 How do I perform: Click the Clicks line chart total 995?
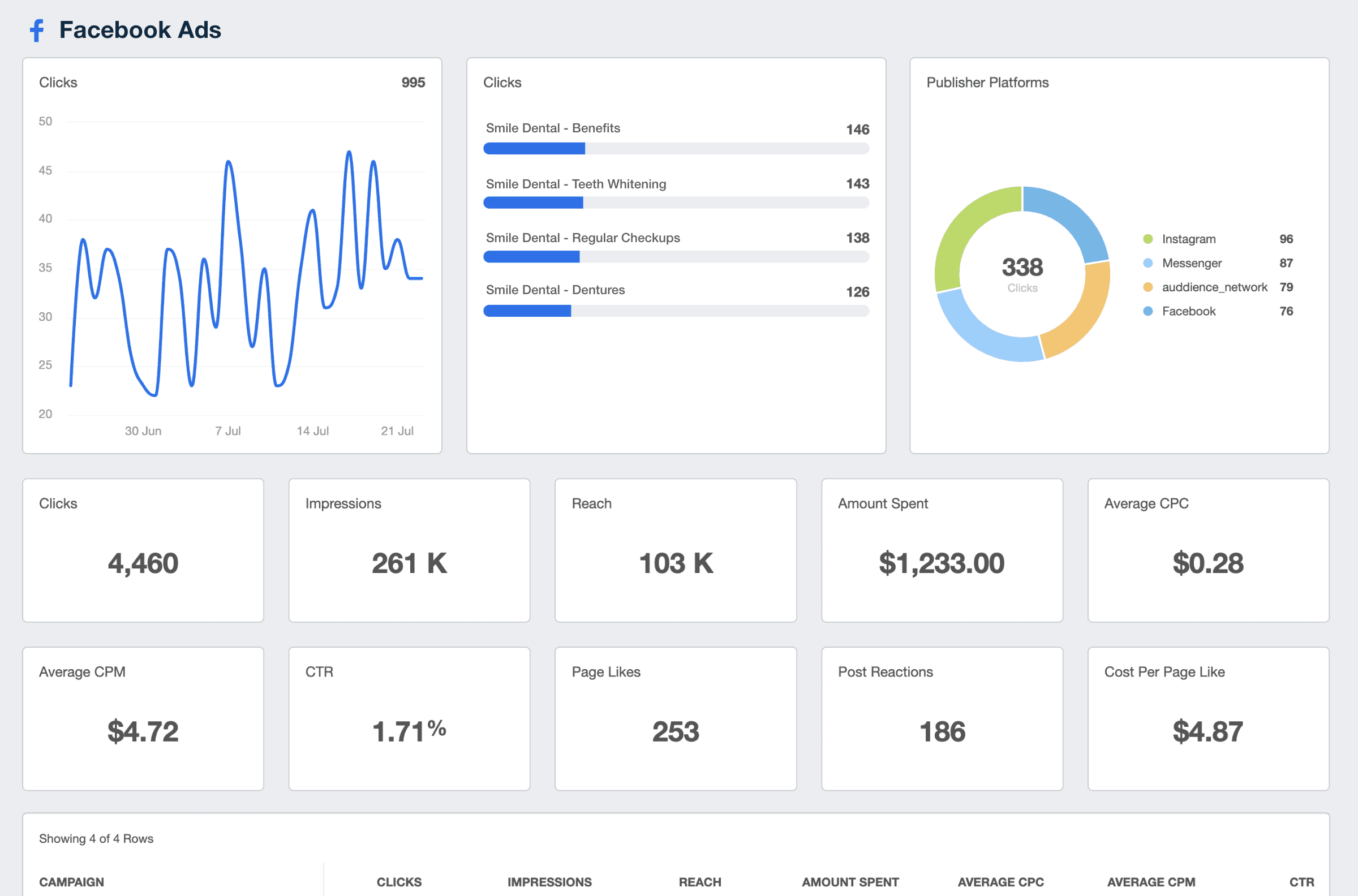412,82
